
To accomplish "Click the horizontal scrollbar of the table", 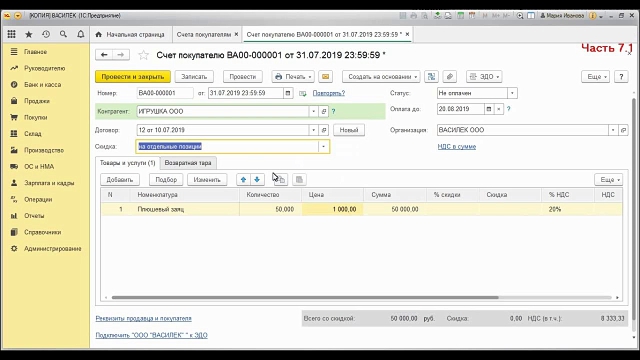I will [x=305, y=298].
